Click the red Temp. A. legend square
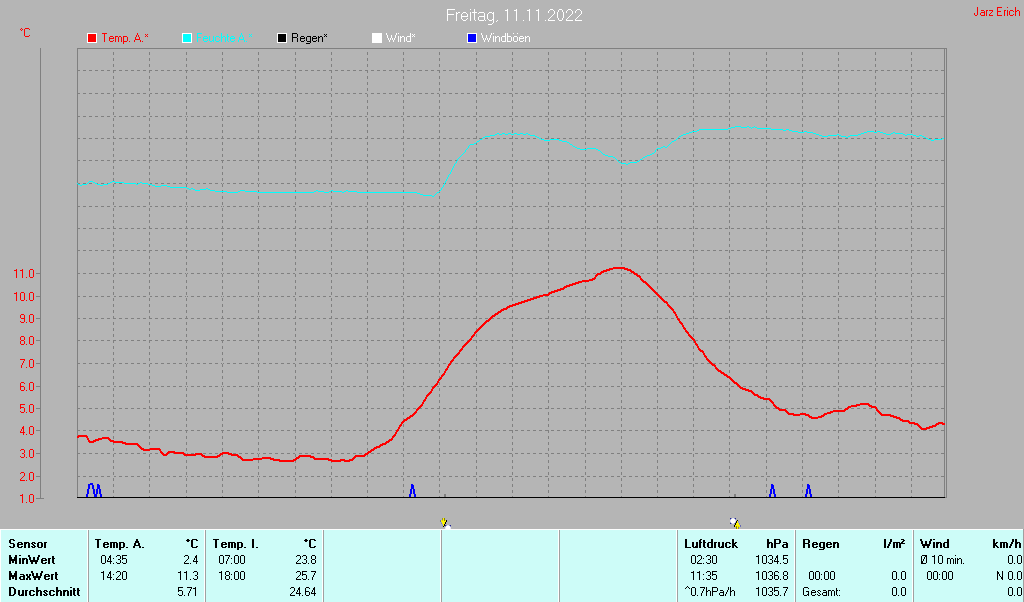The width and height of the screenshot is (1024, 602). tap(92, 38)
